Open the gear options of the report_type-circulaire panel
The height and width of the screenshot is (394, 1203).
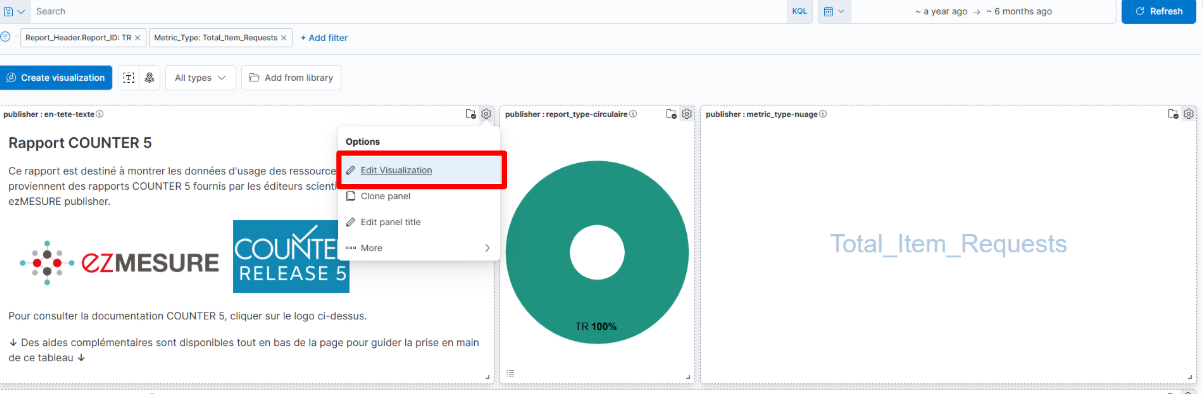click(687, 114)
